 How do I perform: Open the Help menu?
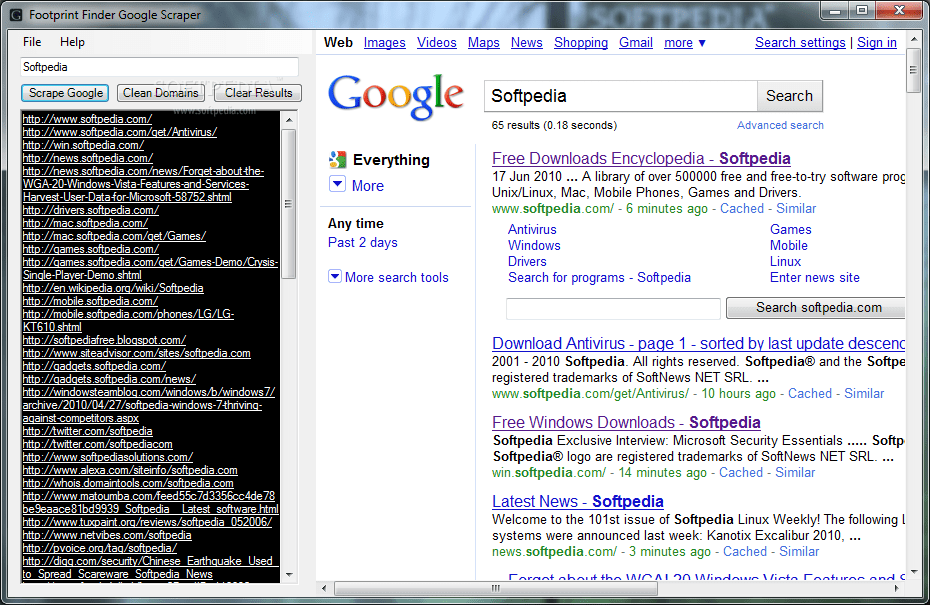click(72, 42)
